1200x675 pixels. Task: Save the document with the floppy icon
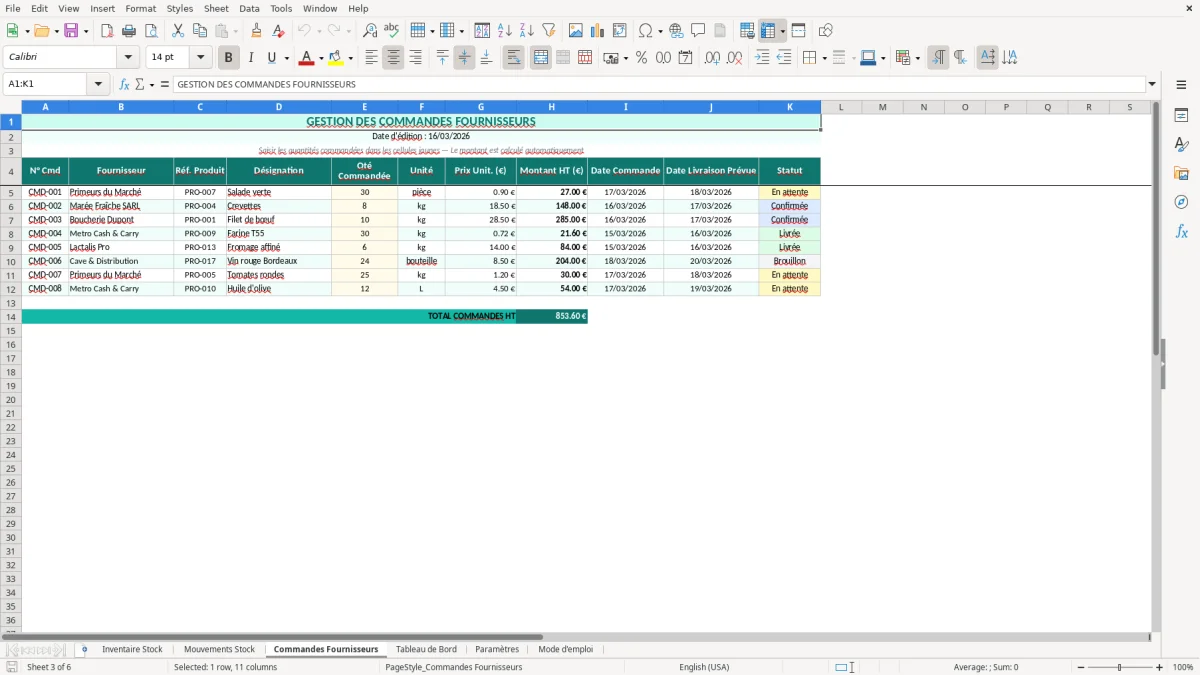pos(71,31)
